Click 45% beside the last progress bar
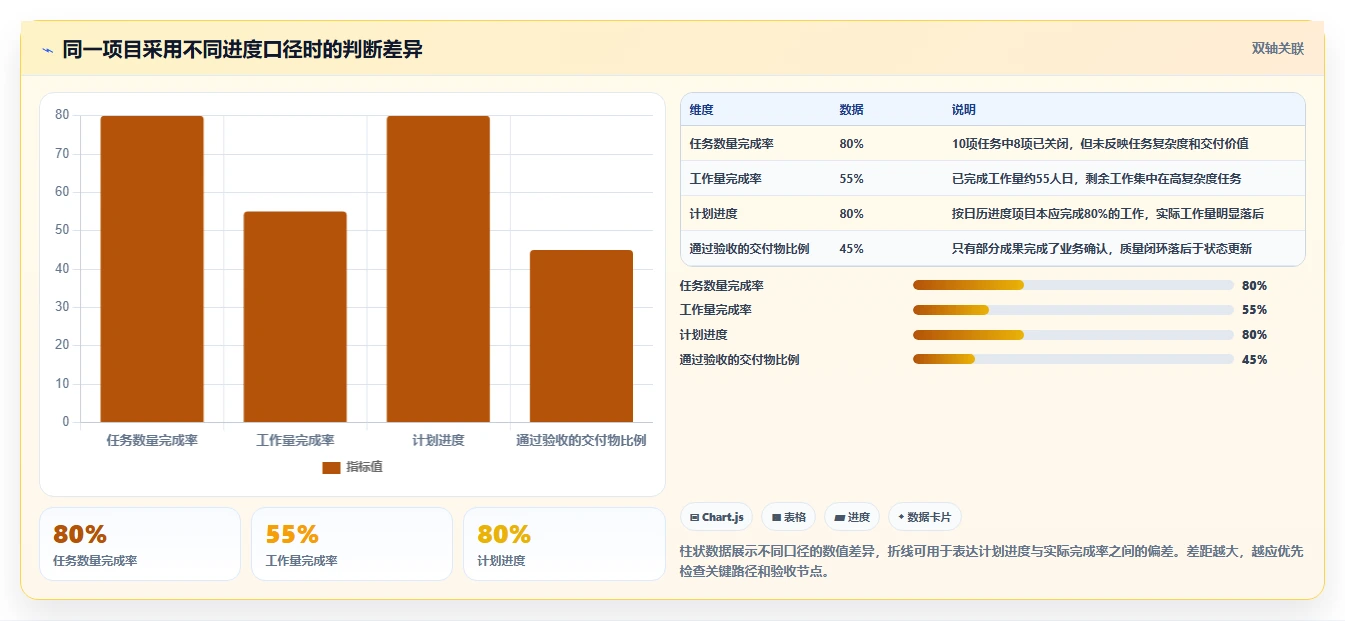1345x621 pixels. (1254, 360)
